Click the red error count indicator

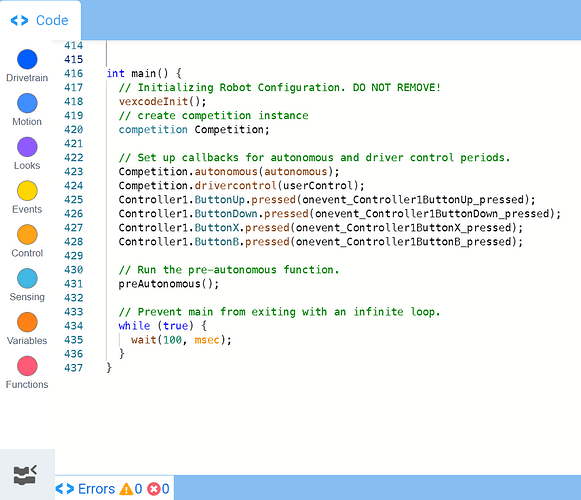coord(158,489)
